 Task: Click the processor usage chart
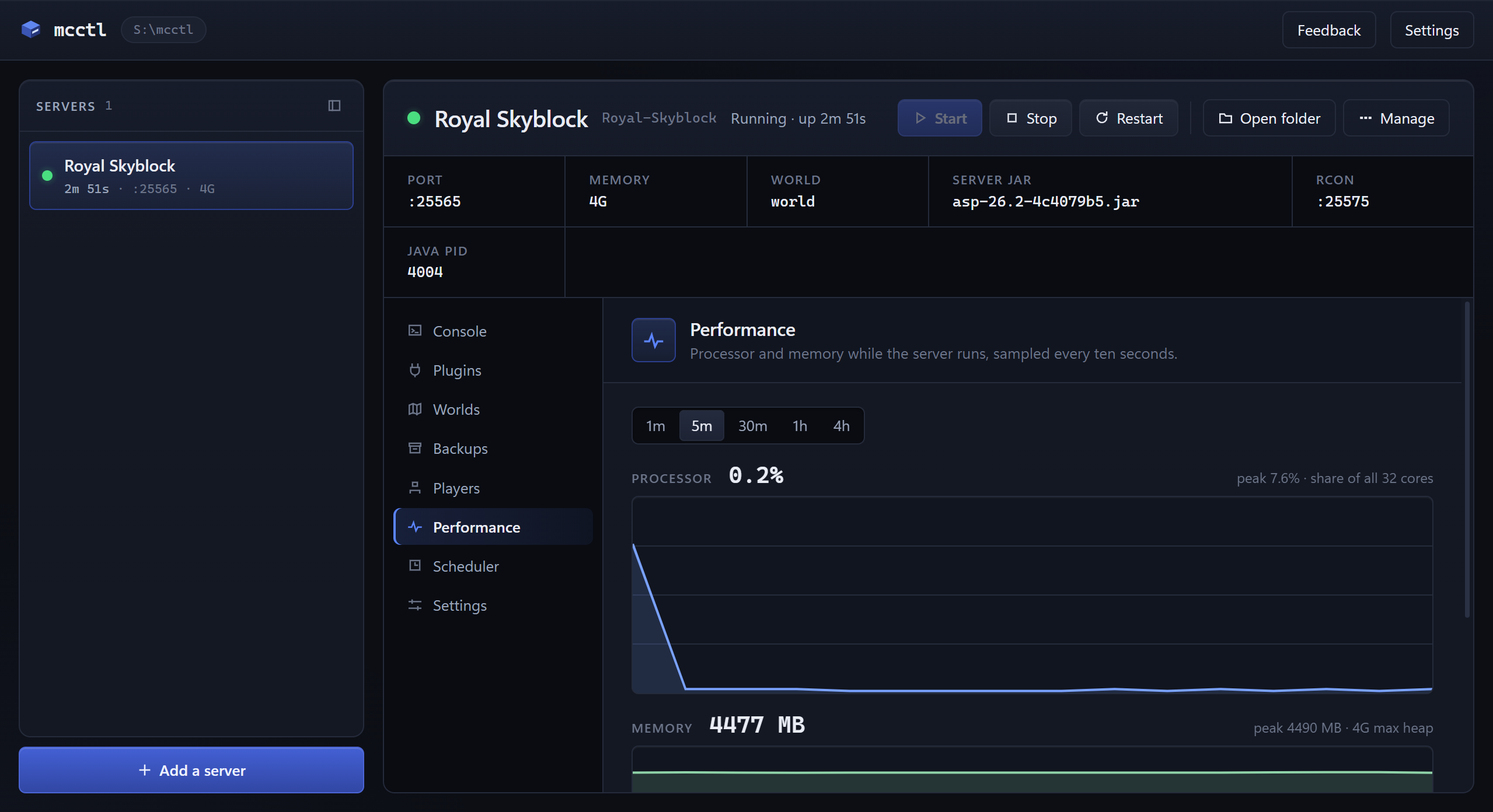point(1032,595)
